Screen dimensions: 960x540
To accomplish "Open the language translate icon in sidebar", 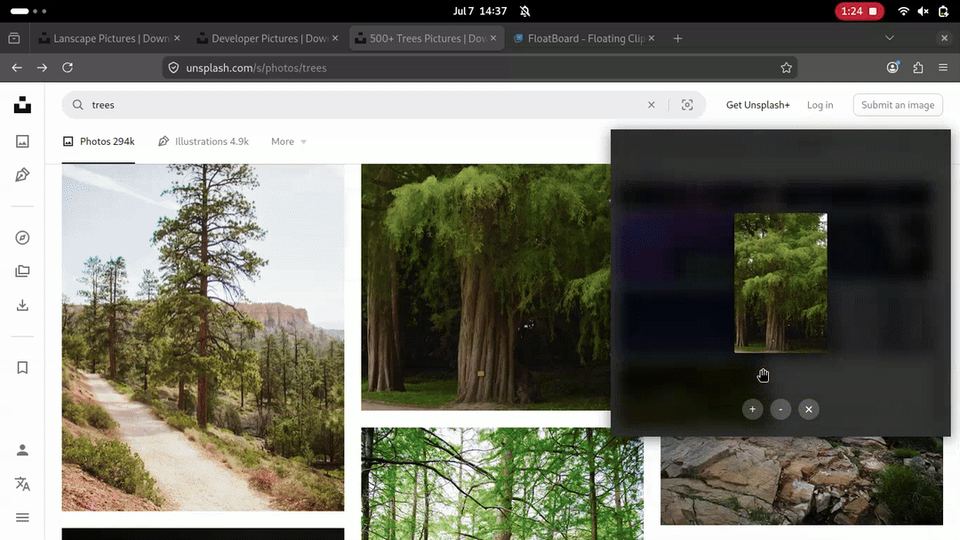I will [23, 484].
